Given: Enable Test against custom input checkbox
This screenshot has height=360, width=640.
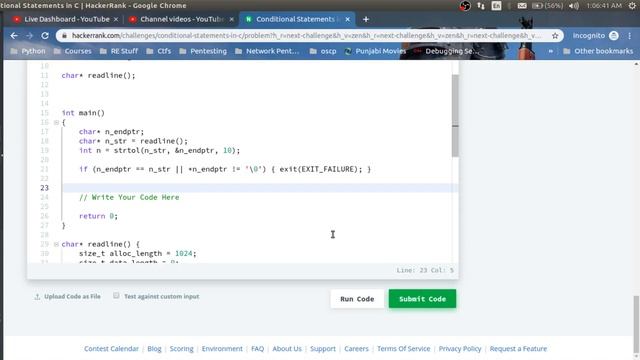Looking at the screenshot, I should click(116, 296).
